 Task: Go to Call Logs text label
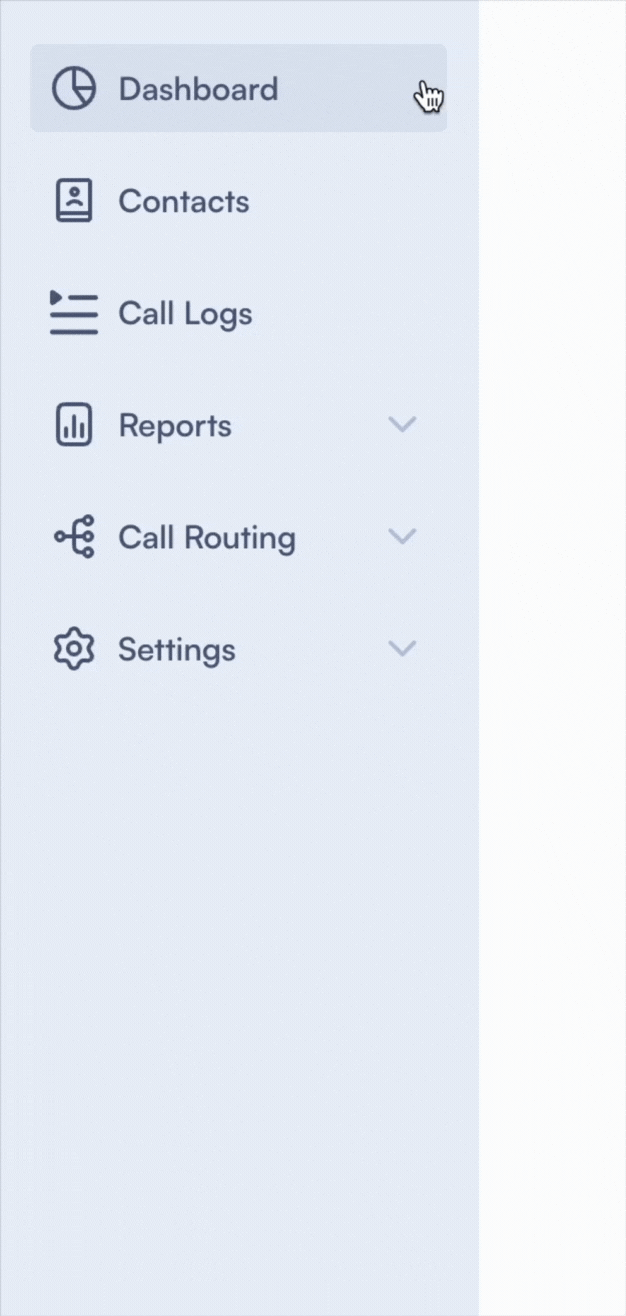click(x=185, y=313)
